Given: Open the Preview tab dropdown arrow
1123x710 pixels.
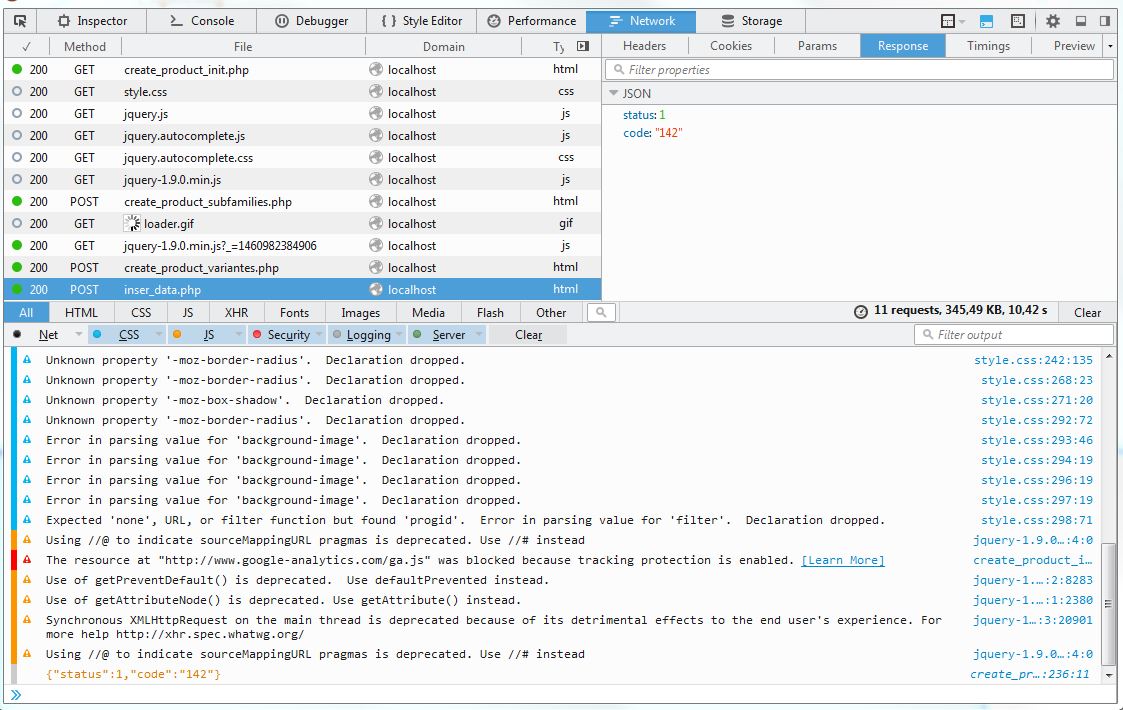Looking at the screenshot, I should coord(1110,45).
